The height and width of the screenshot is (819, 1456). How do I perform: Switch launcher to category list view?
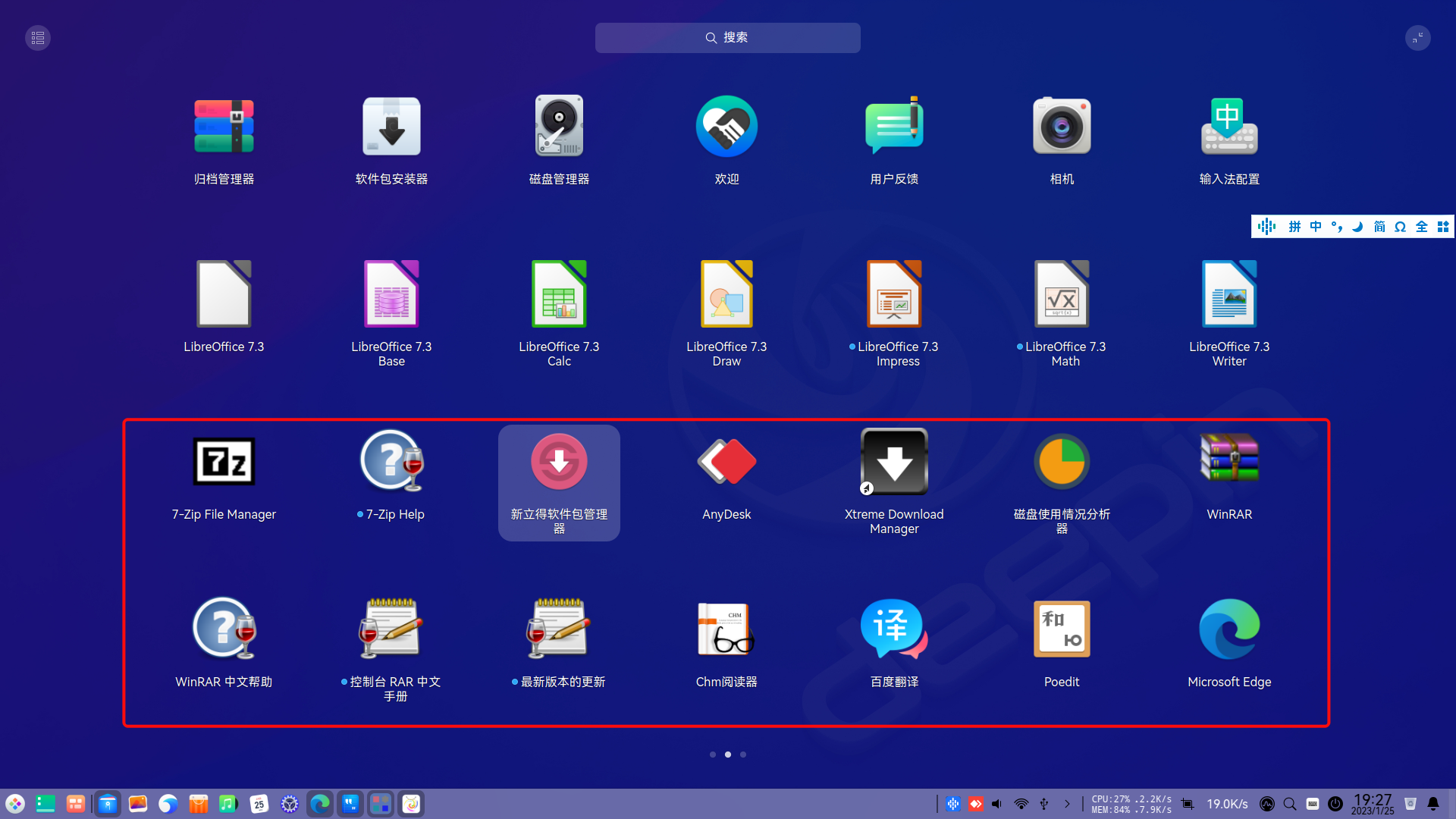[38, 38]
